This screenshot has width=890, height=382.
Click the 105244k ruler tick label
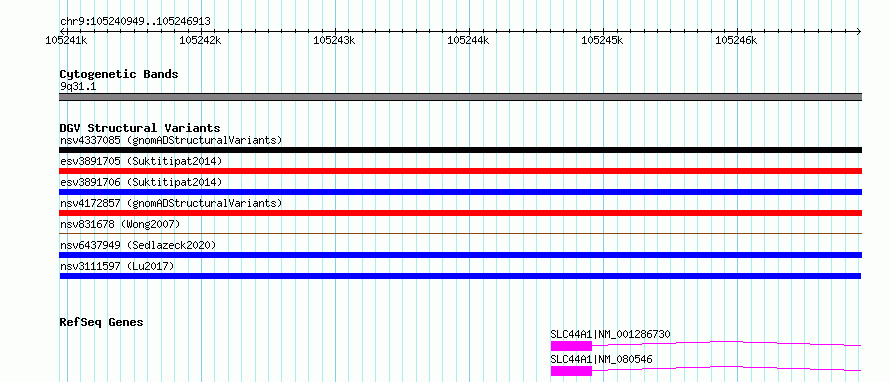pyautogui.click(x=468, y=40)
